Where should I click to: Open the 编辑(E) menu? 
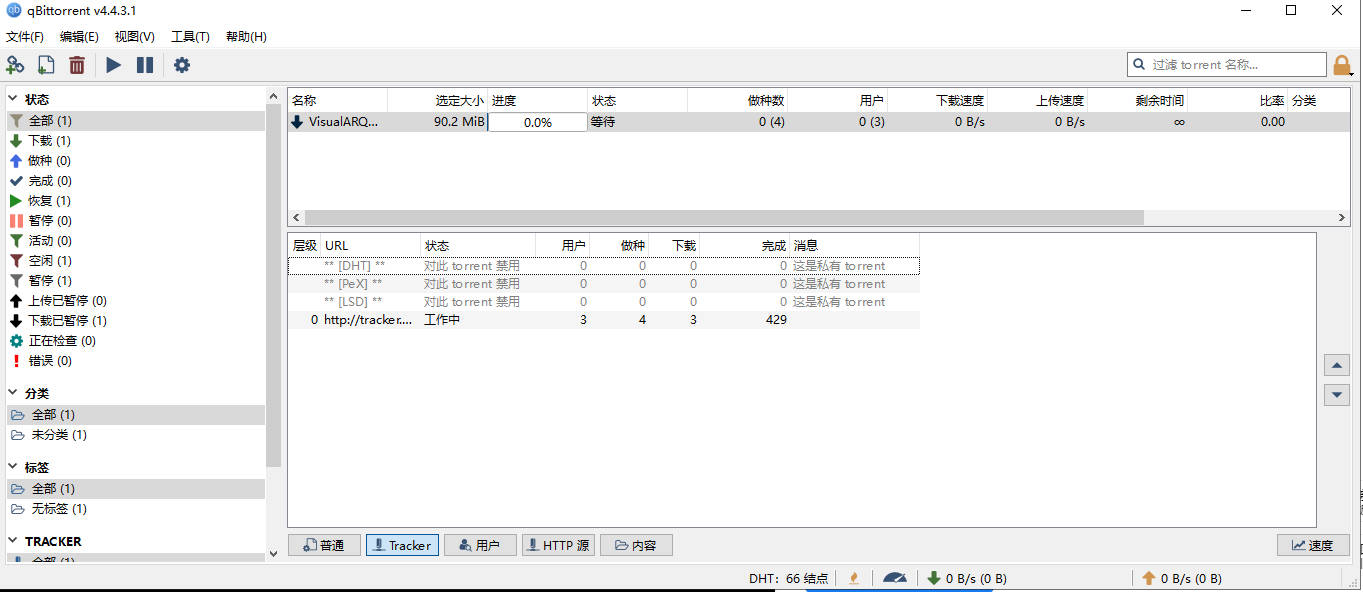[x=79, y=36]
